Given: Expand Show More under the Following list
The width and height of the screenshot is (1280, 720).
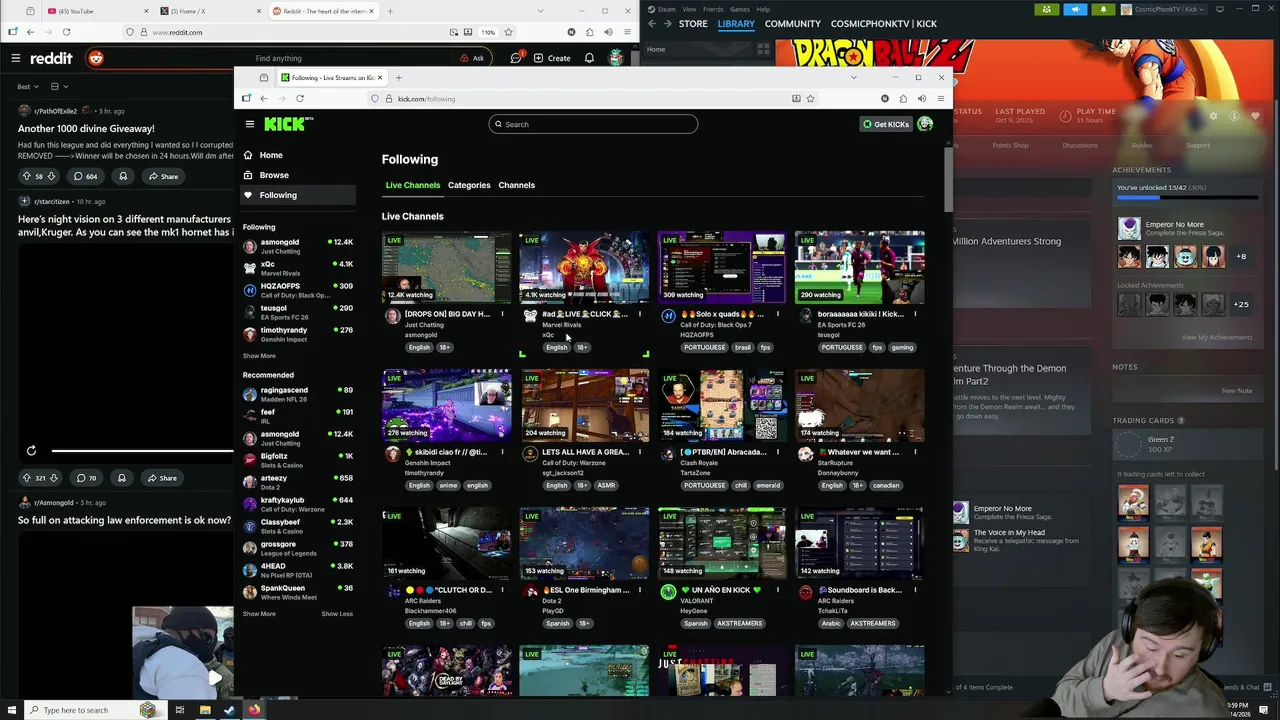Looking at the screenshot, I should coord(259,356).
